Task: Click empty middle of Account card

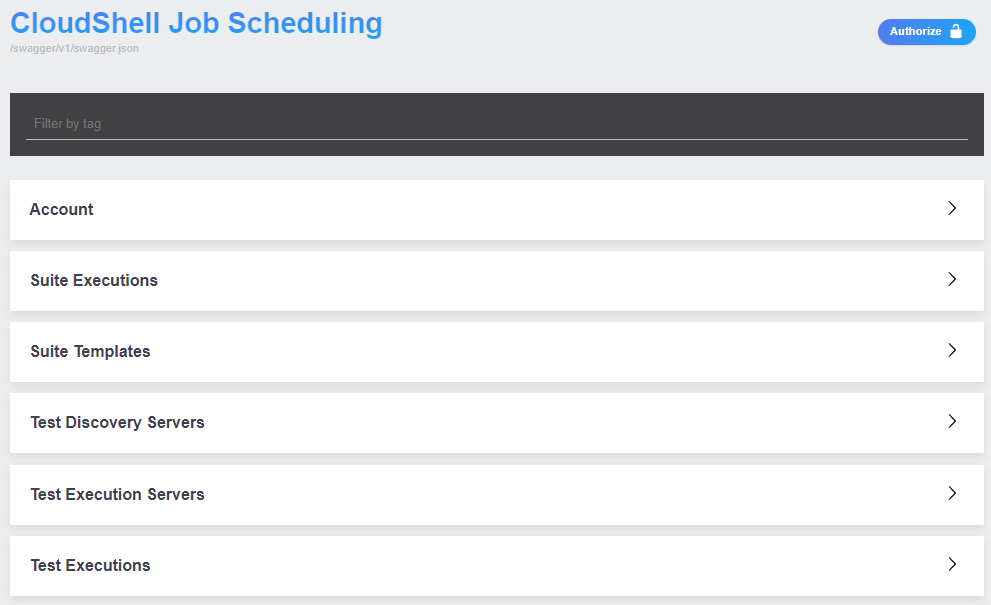Action: 500,209
